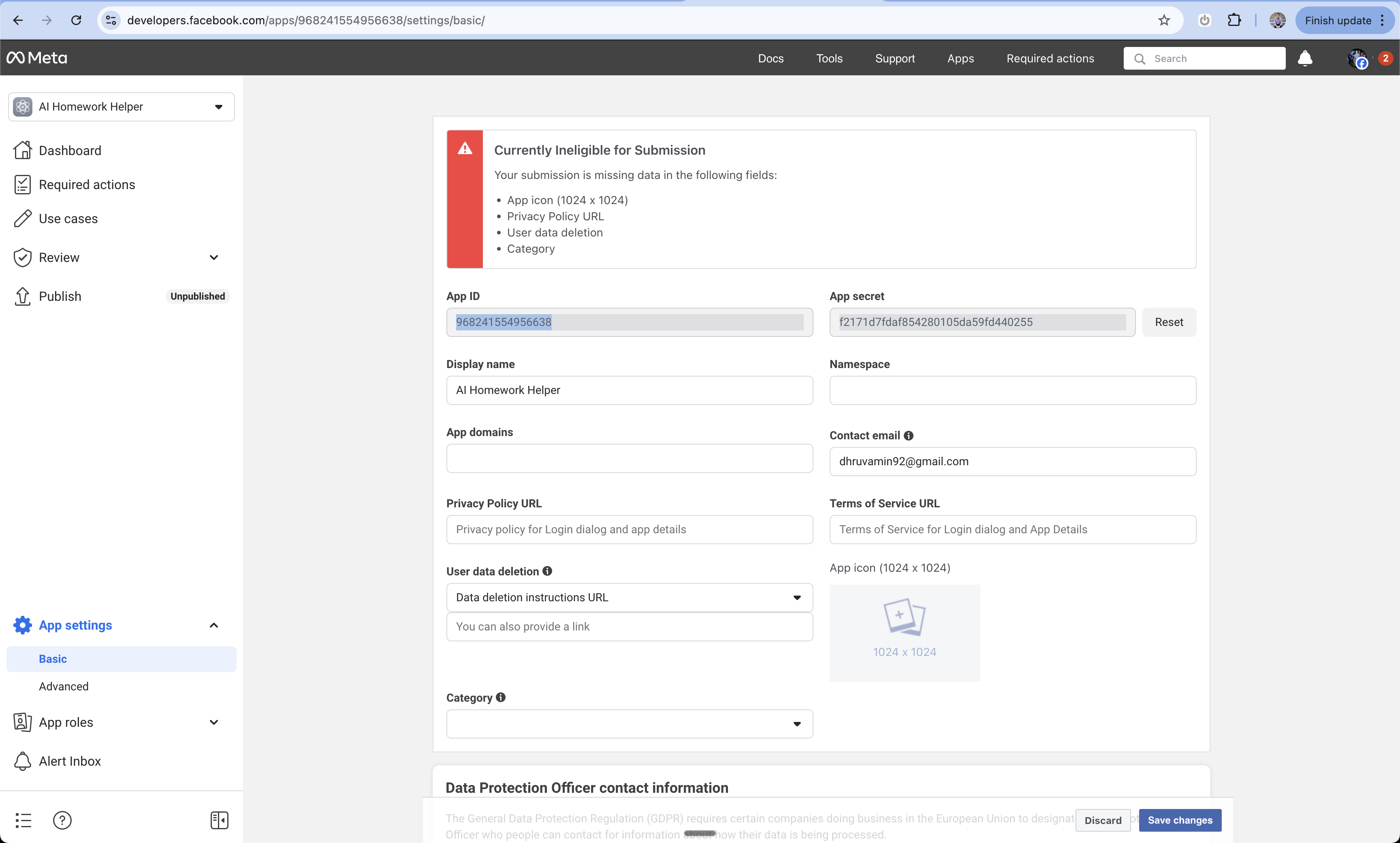Click the App roles badge icon
The height and width of the screenshot is (843, 1400).
(x=23, y=722)
